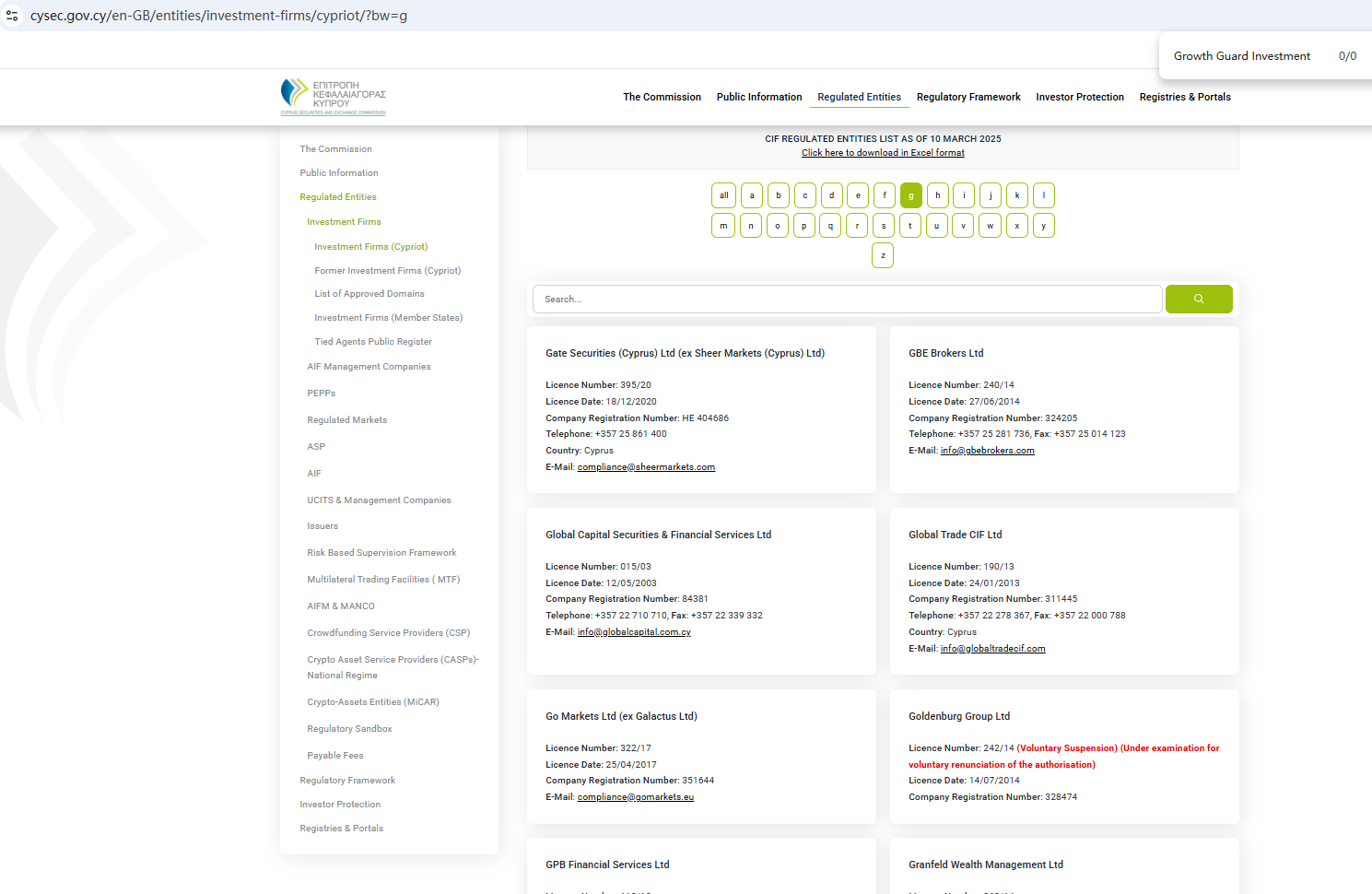Open the CySEC logo home link
The width and height of the screenshot is (1372, 894).
point(333,97)
